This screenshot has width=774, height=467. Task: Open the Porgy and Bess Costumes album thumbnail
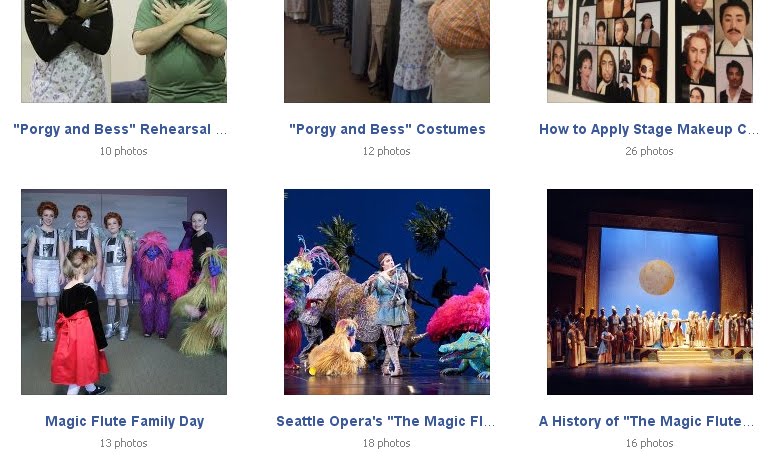pos(387,51)
